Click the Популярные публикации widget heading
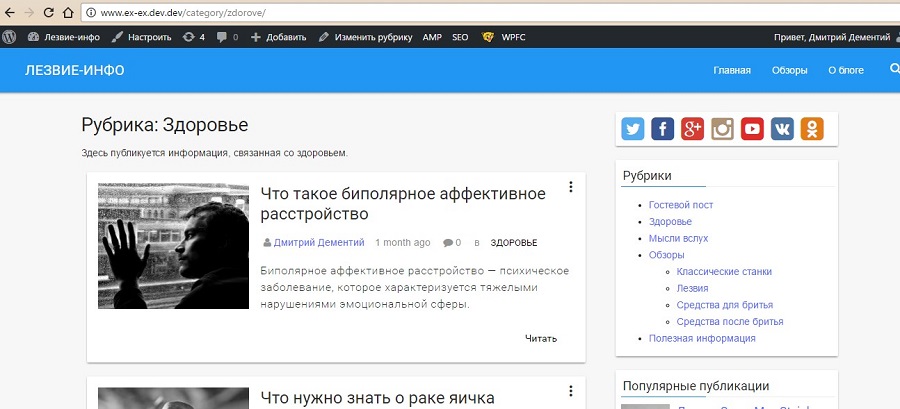 [696, 386]
